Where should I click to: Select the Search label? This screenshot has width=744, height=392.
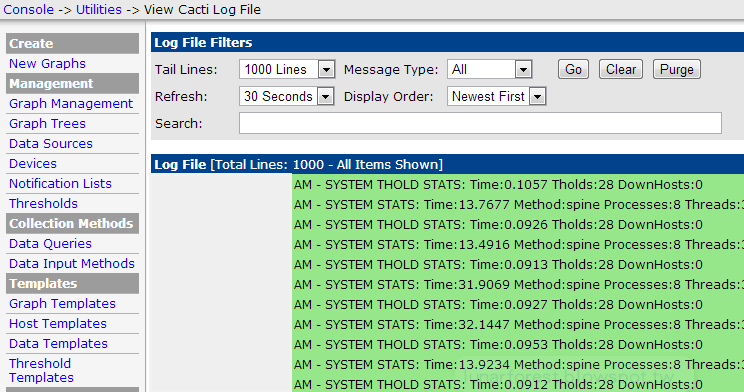coord(178,124)
